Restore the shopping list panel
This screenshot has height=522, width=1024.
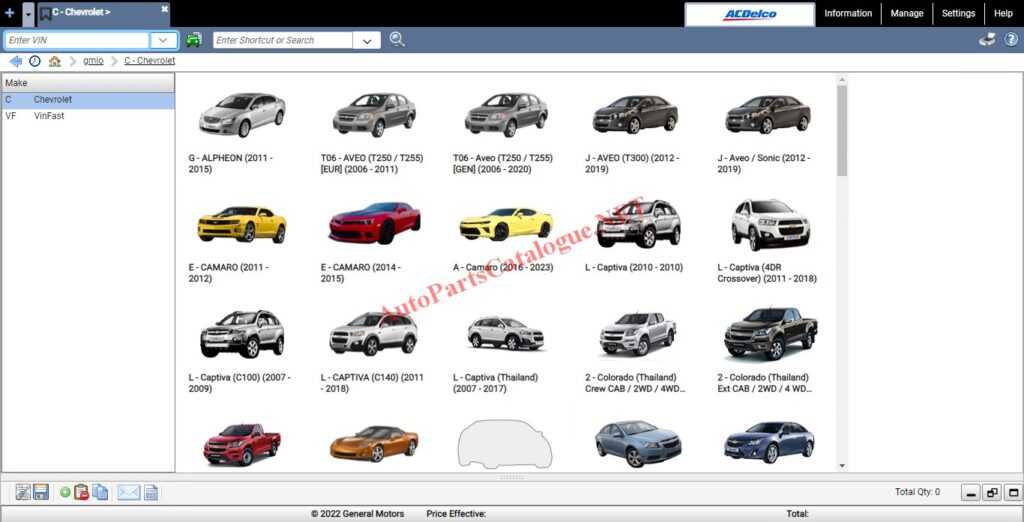pos(992,493)
